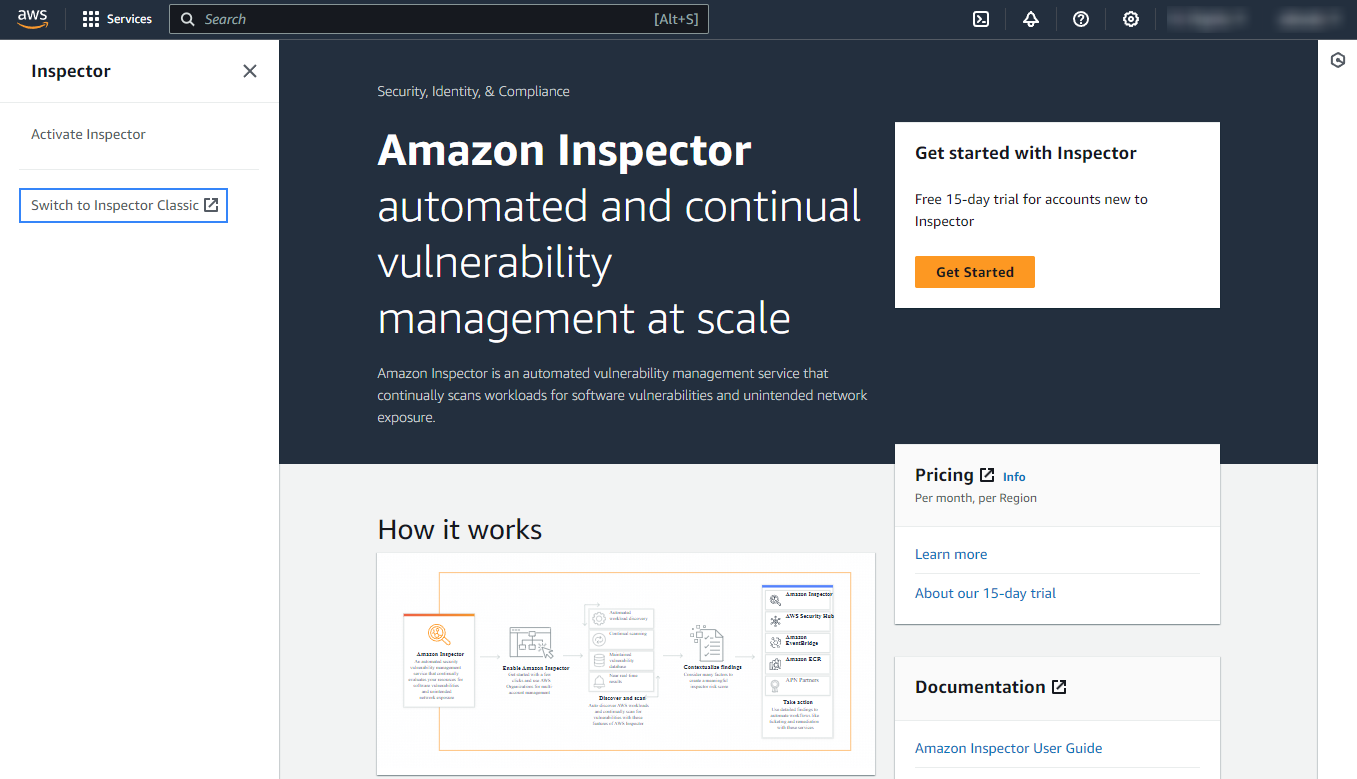Image resolution: width=1357 pixels, height=779 pixels.
Task: Open the right-side tools panel icon
Action: pos(1338,61)
